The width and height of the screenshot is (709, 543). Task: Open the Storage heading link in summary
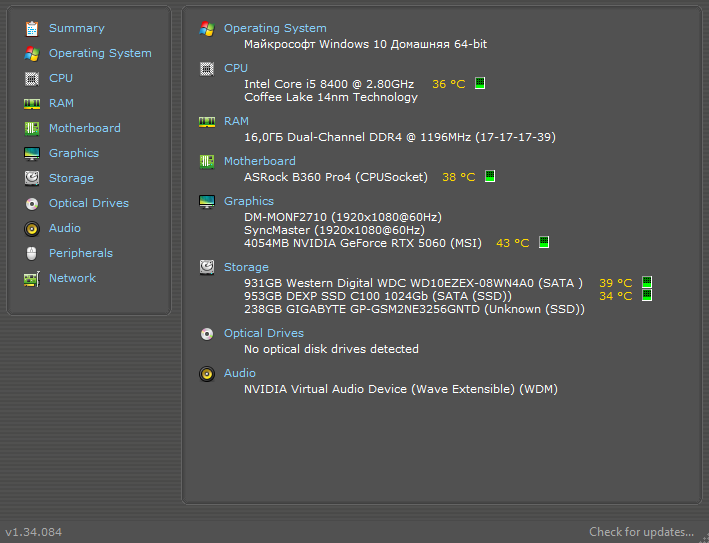[x=246, y=267]
